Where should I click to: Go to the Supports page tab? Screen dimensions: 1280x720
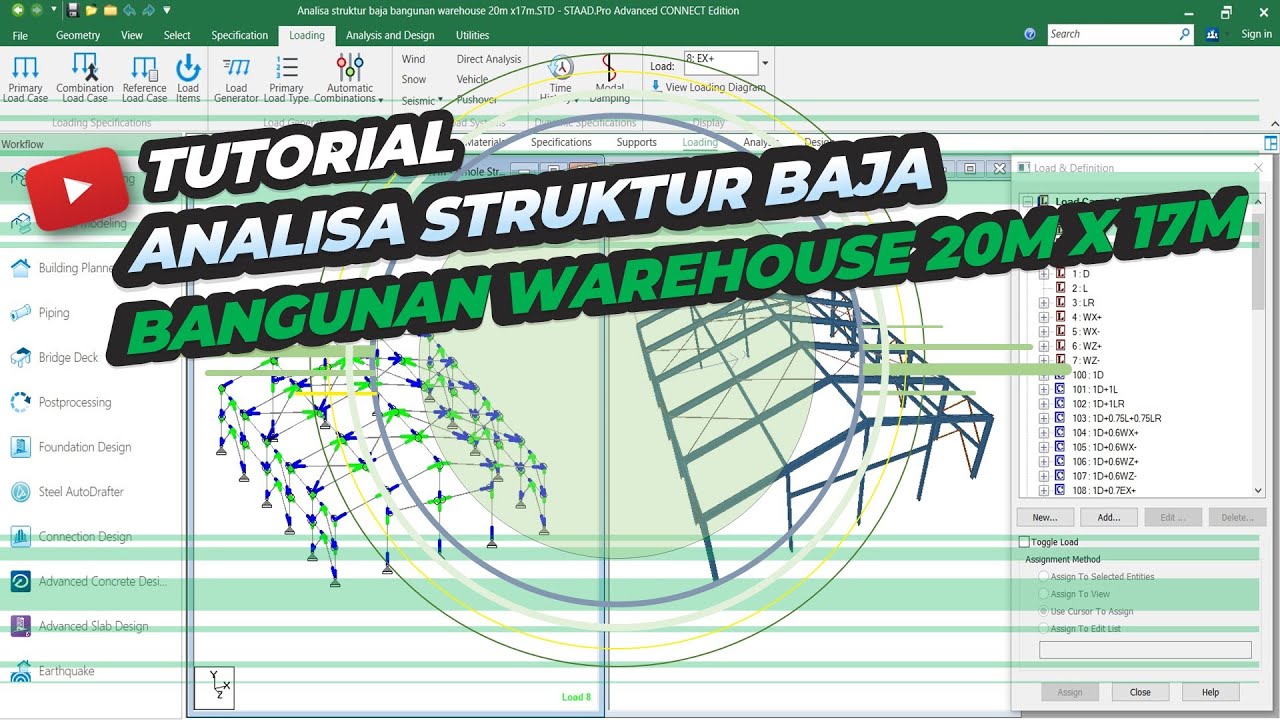(636, 142)
